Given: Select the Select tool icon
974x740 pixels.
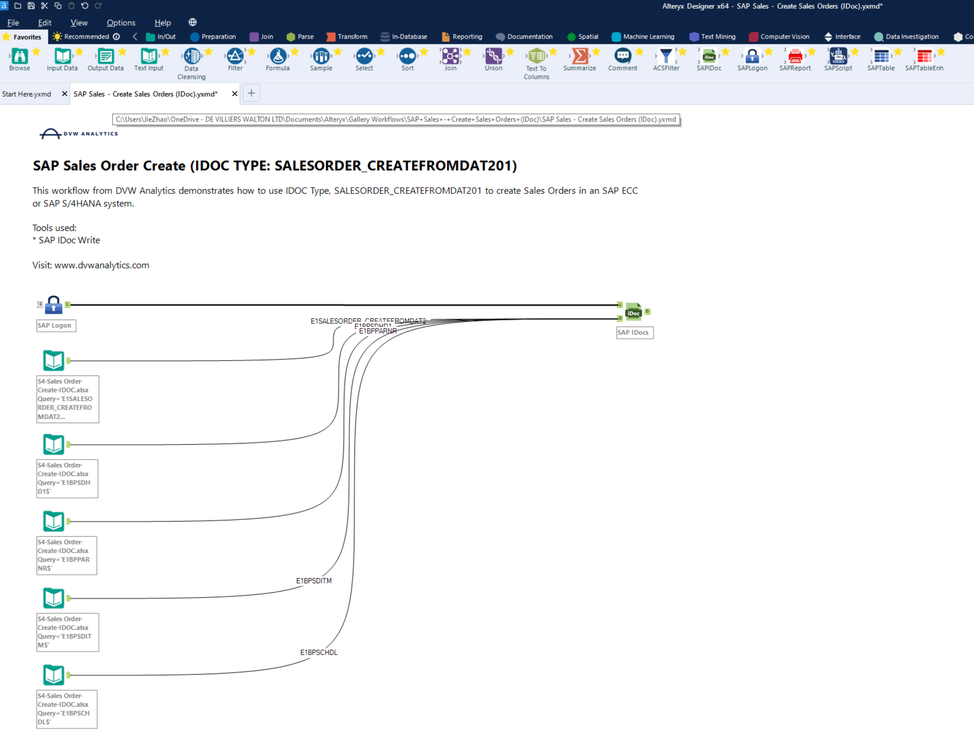Looking at the screenshot, I should [364, 56].
